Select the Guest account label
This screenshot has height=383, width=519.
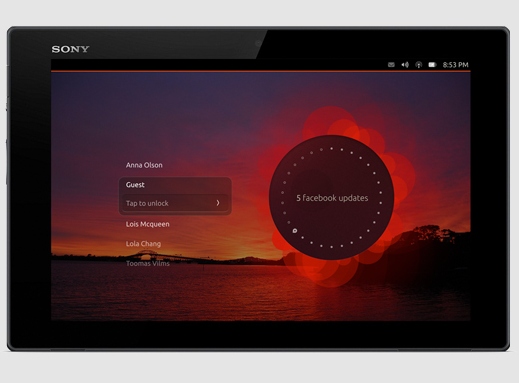(x=135, y=185)
